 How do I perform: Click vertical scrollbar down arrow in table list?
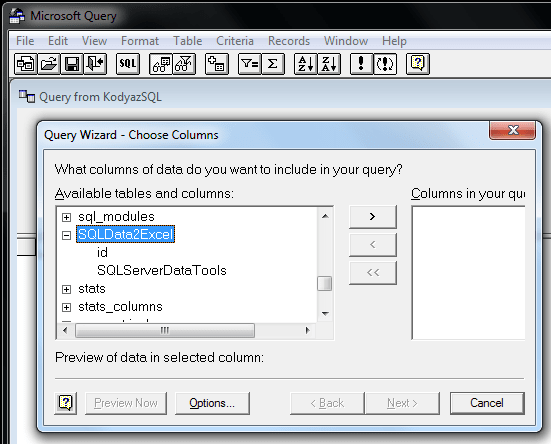pos(325,313)
